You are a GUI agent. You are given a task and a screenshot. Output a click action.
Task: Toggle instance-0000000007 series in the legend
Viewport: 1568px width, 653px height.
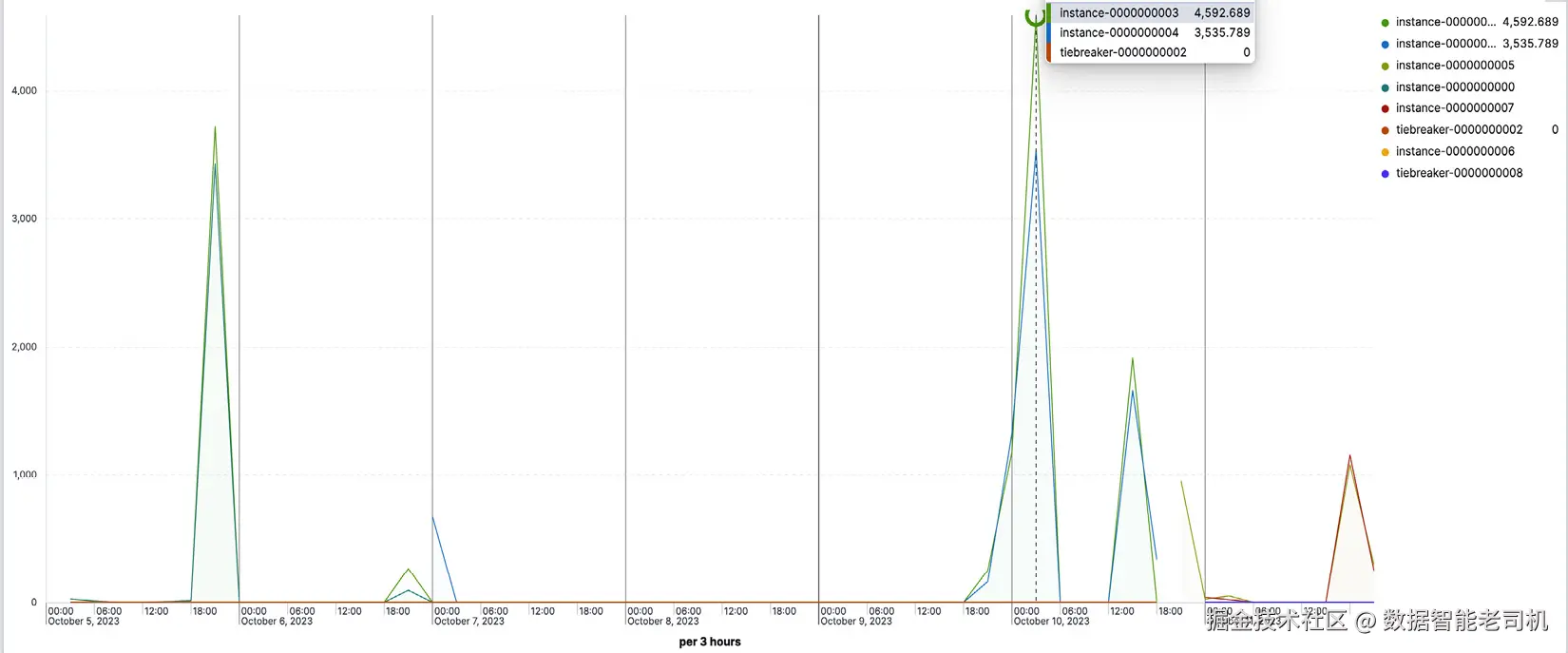[x=1455, y=108]
